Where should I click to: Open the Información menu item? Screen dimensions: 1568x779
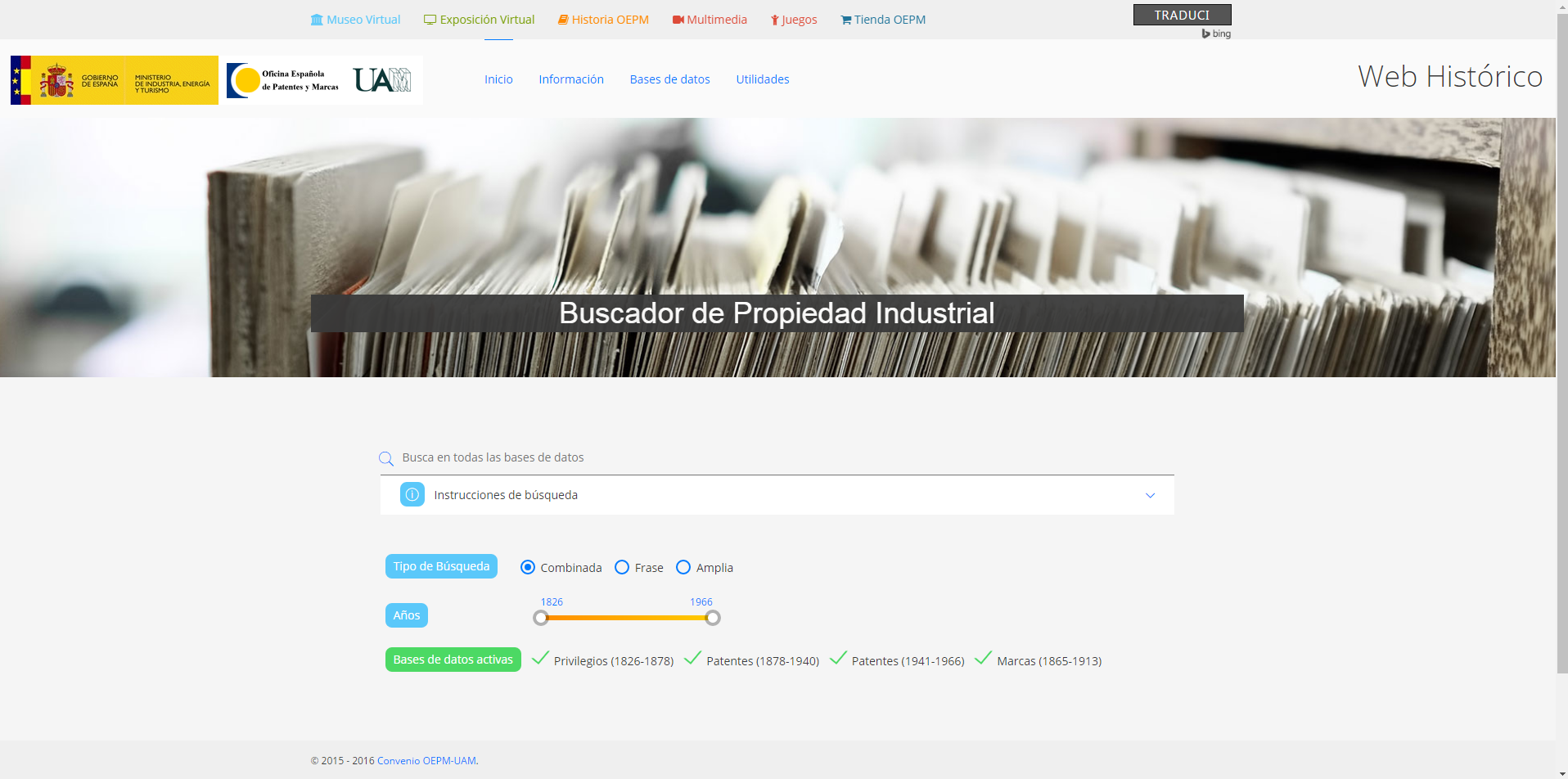(x=570, y=79)
